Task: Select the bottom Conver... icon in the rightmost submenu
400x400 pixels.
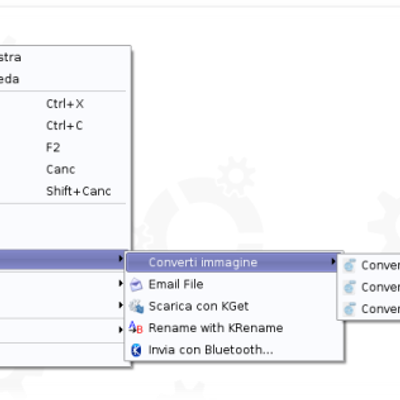Action: (x=349, y=309)
